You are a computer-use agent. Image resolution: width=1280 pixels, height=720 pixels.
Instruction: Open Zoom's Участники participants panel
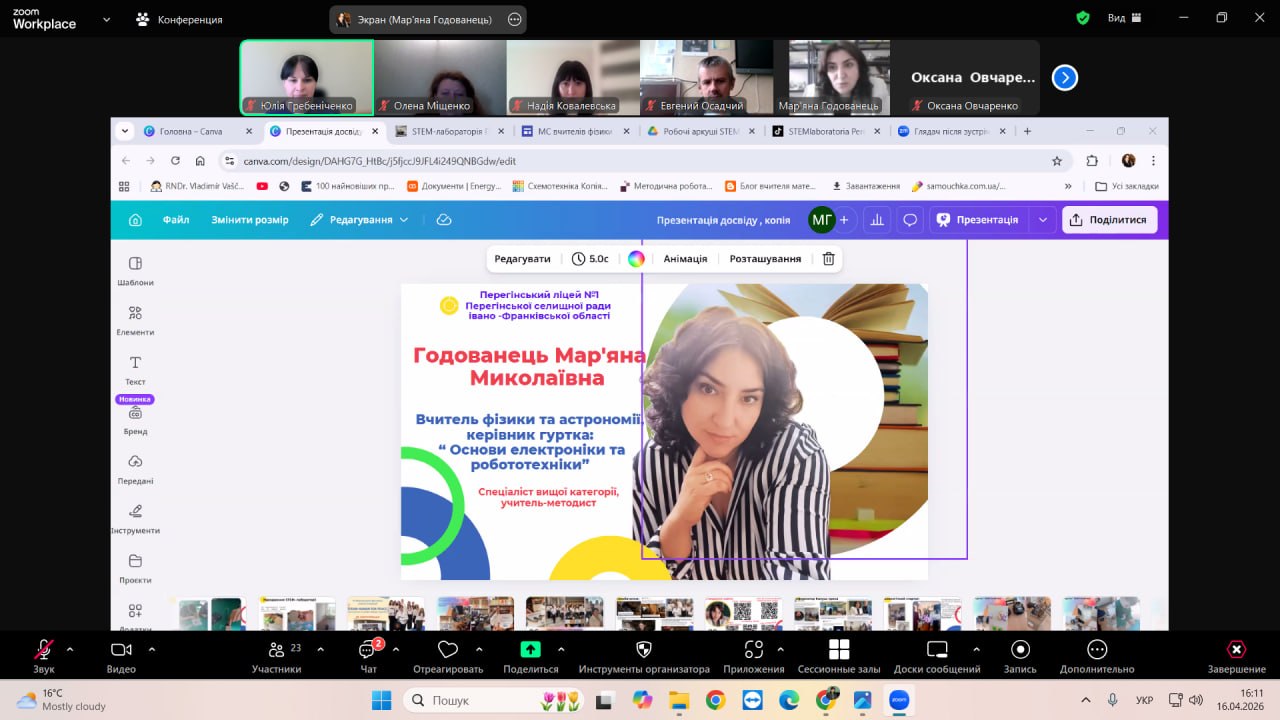click(276, 651)
